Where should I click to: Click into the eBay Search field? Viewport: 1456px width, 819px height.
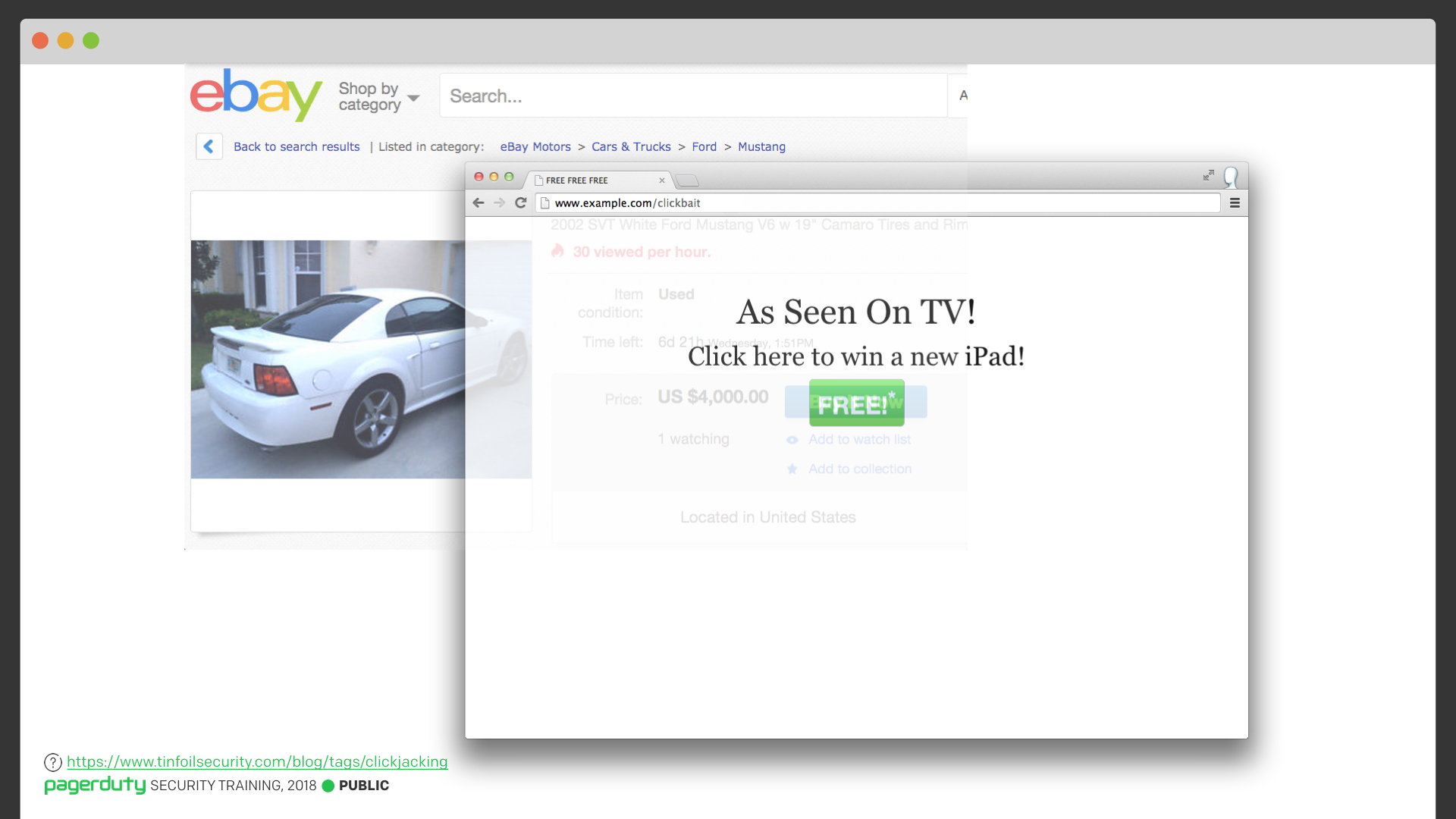coord(693,96)
